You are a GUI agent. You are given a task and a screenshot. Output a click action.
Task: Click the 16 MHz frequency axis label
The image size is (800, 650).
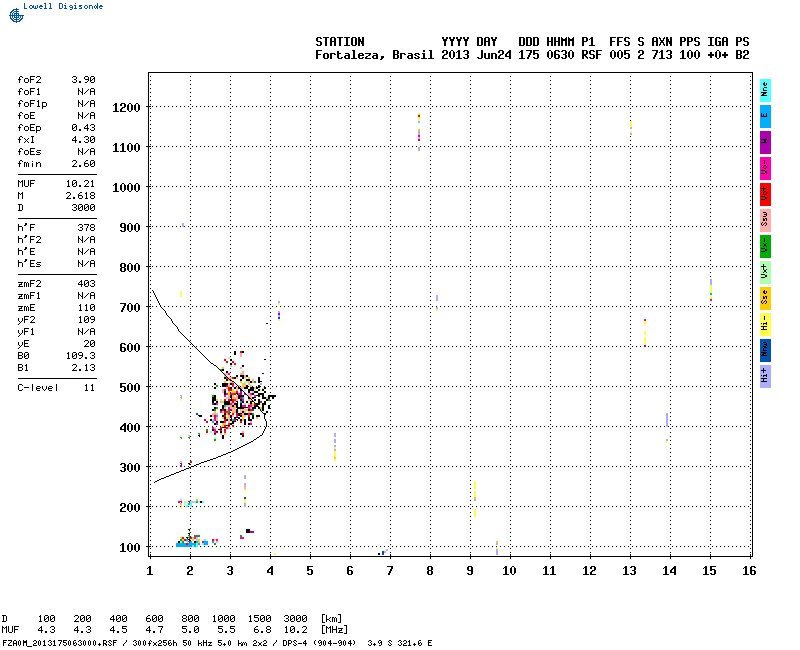(749, 571)
